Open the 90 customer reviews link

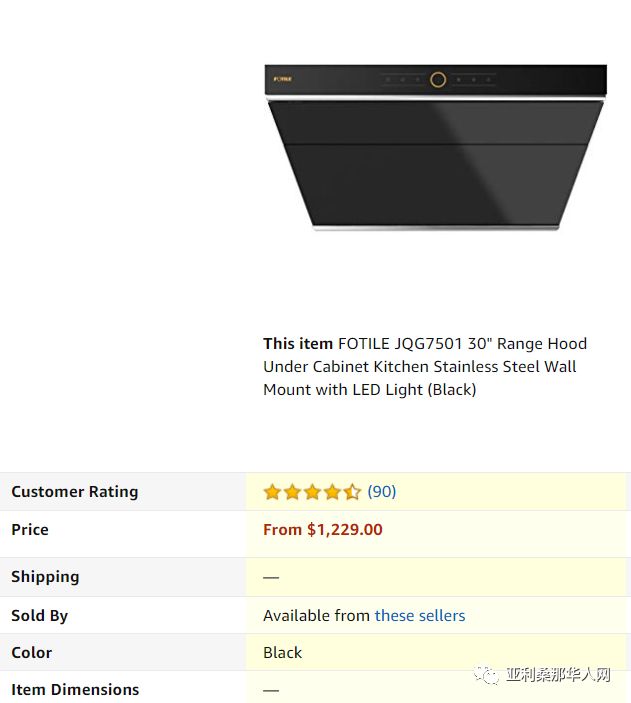tap(382, 491)
